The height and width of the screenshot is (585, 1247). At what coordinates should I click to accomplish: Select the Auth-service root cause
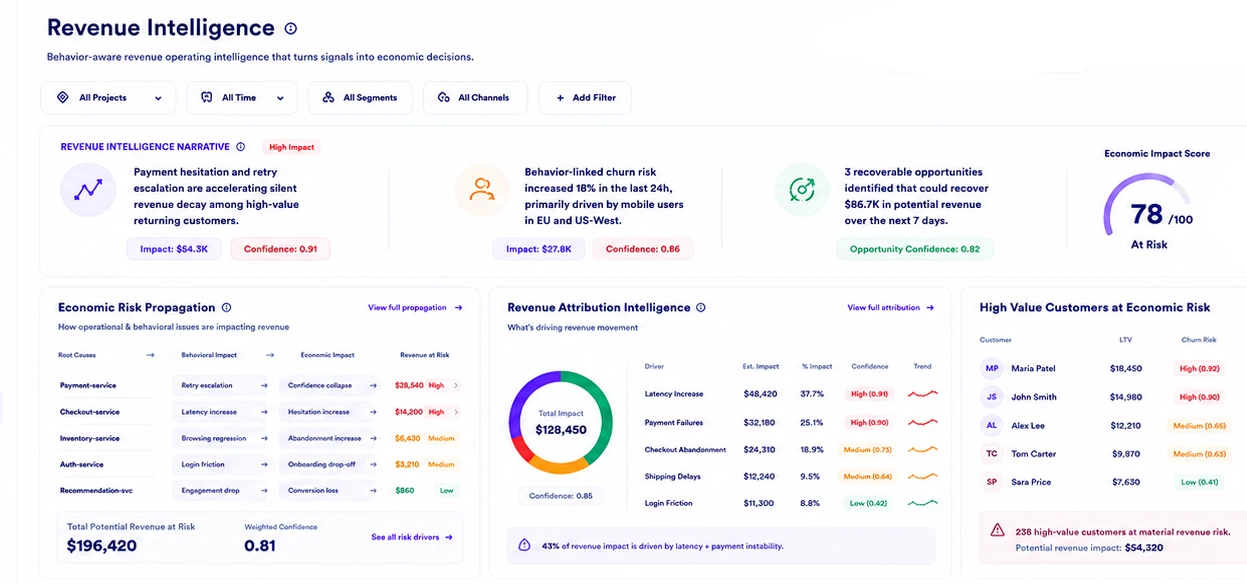[x=81, y=464]
